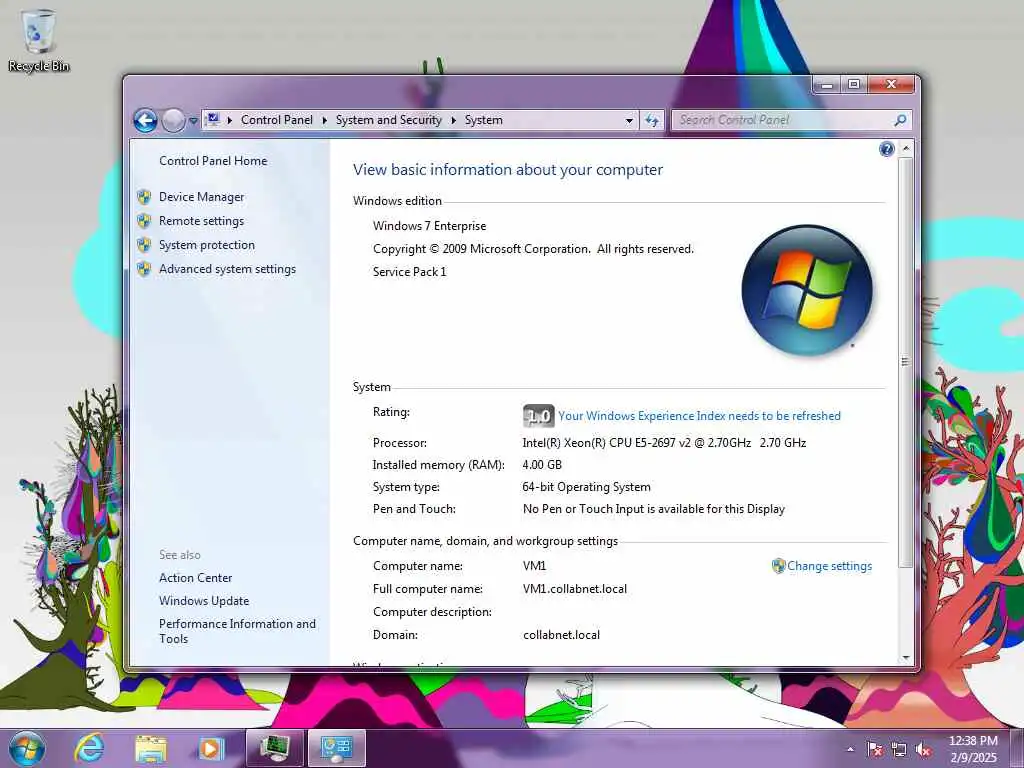Click the network tray icon
The image size is (1024, 768).
pyautogui.click(x=899, y=749)
